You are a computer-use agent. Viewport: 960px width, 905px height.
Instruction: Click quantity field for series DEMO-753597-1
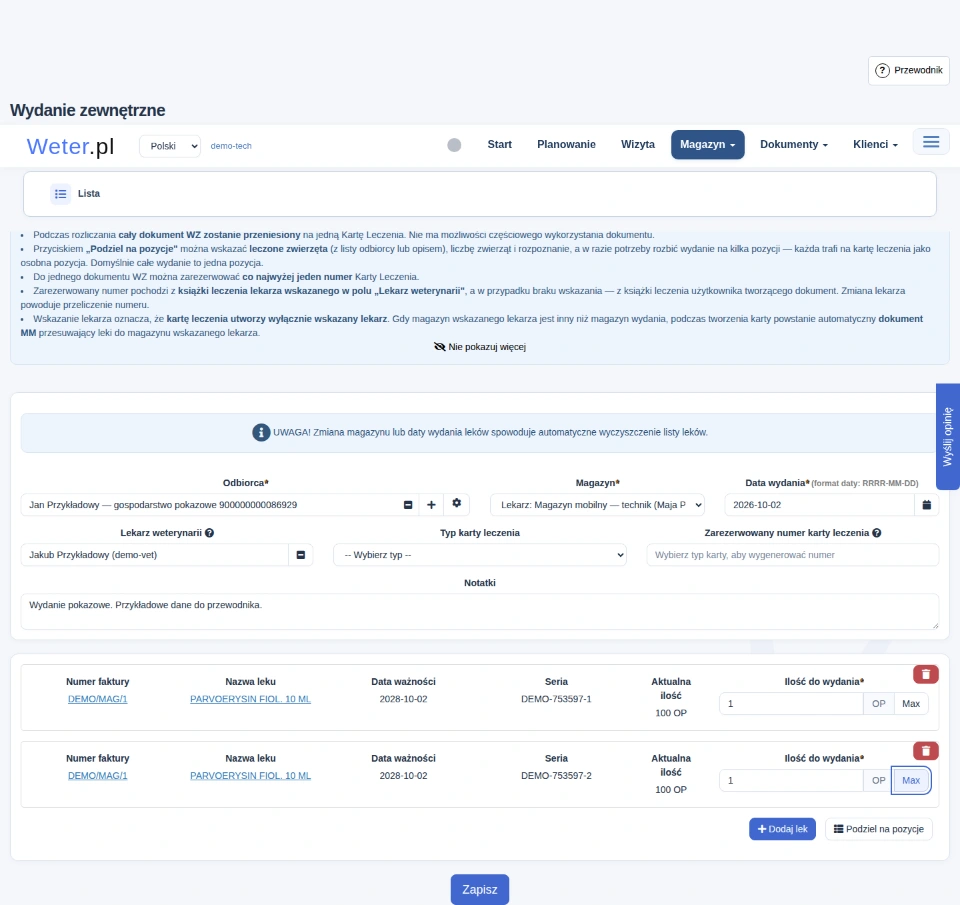coord(792,704)
